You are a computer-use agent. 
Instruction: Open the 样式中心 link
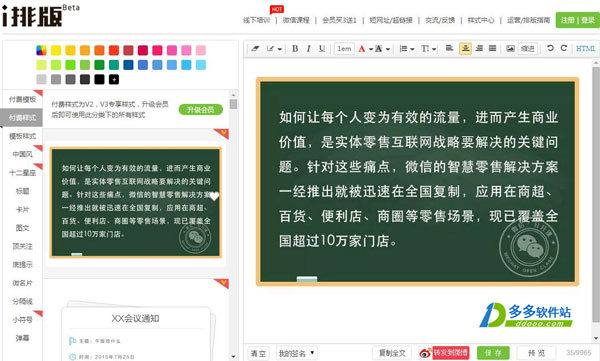(x=481, y=20)
